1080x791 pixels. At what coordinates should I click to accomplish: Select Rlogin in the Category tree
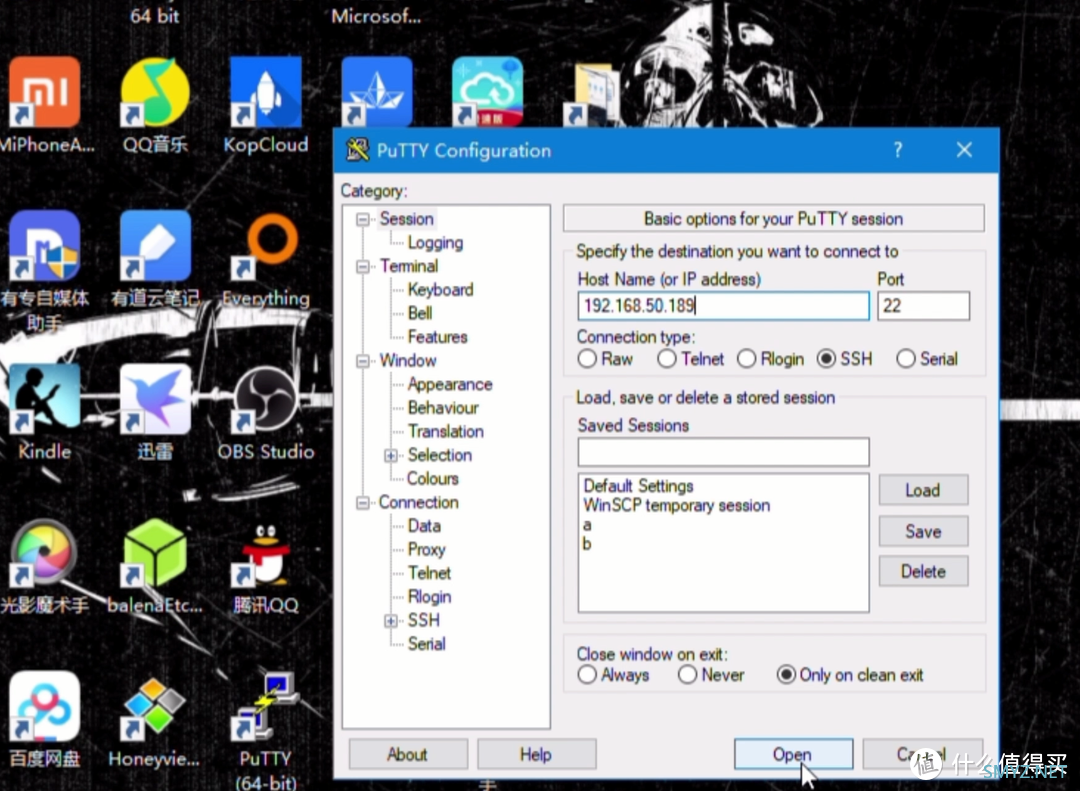coord(429,597)
